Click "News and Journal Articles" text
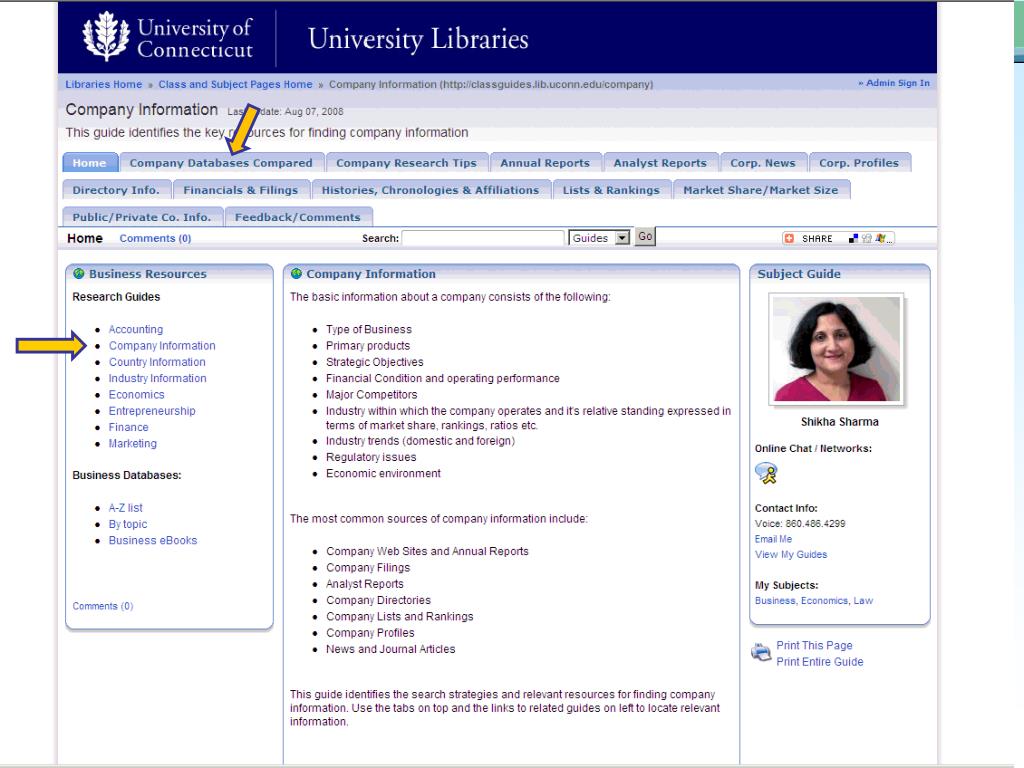1024x768 pixels. click(391, 649)
